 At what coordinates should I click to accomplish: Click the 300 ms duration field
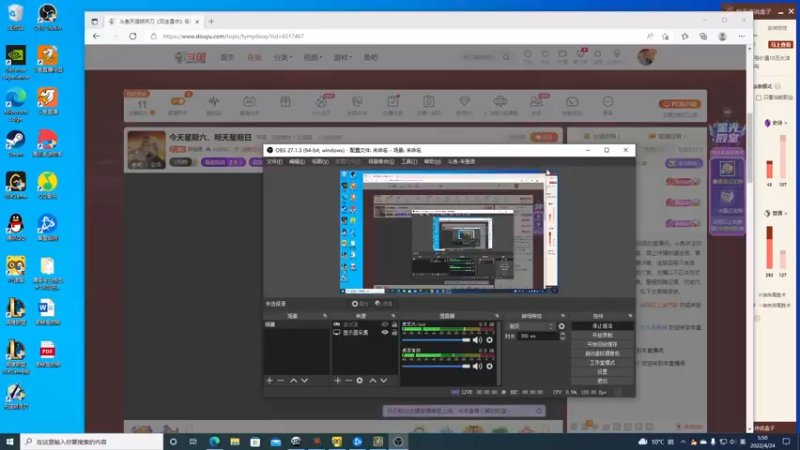(538, 336)
